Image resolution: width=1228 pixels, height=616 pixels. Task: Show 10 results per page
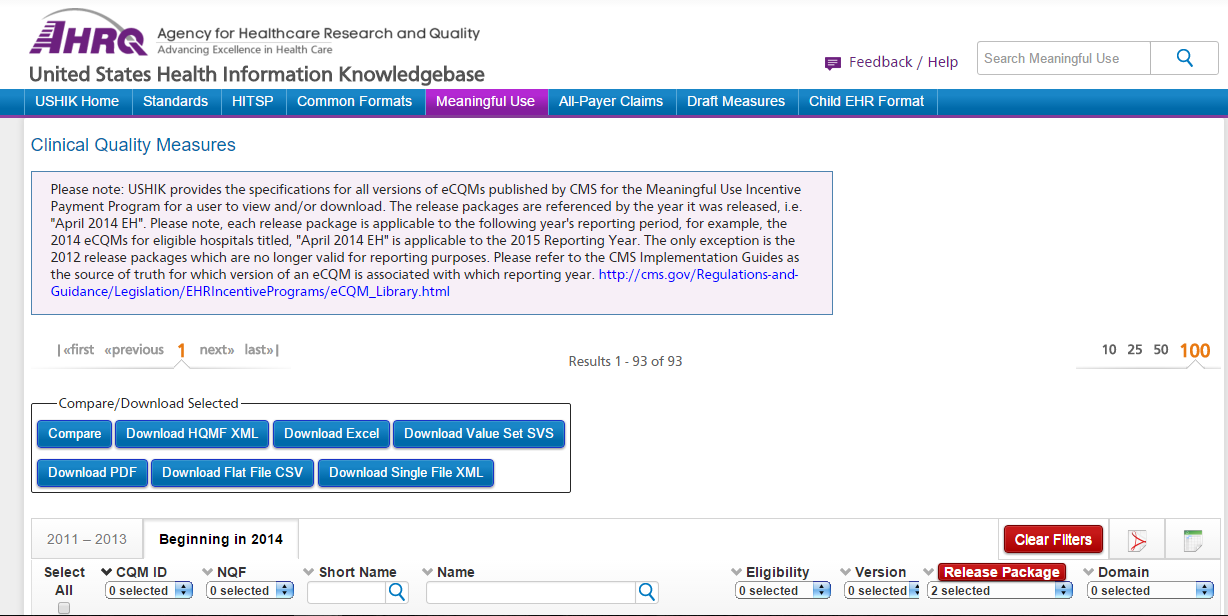[1109, 350]
